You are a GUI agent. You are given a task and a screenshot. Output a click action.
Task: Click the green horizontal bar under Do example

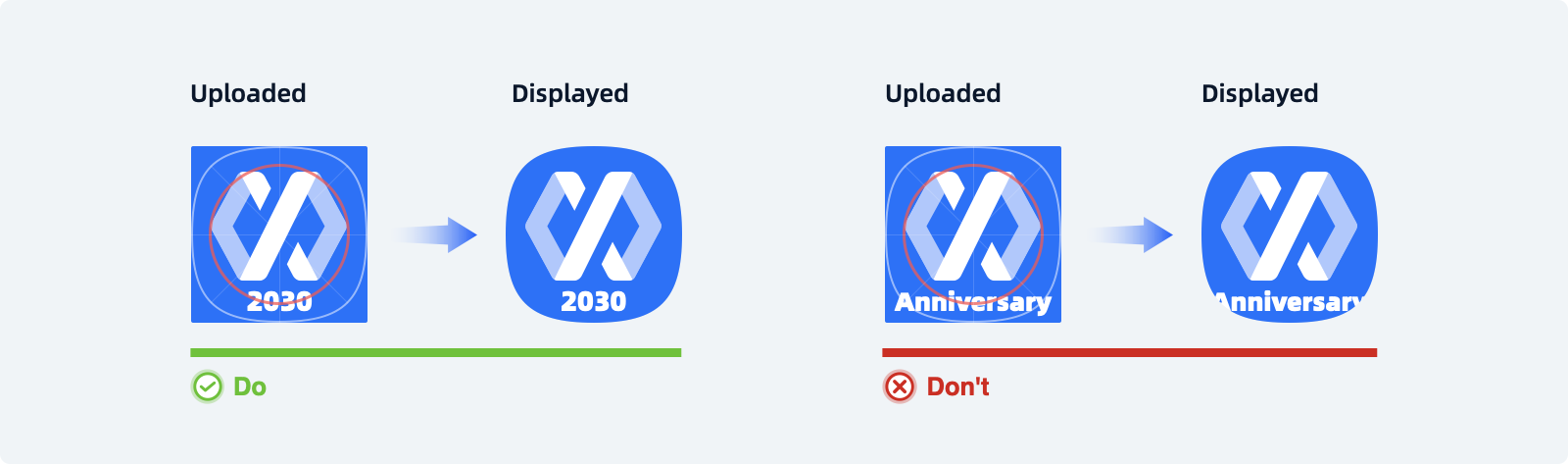[435, 352]
